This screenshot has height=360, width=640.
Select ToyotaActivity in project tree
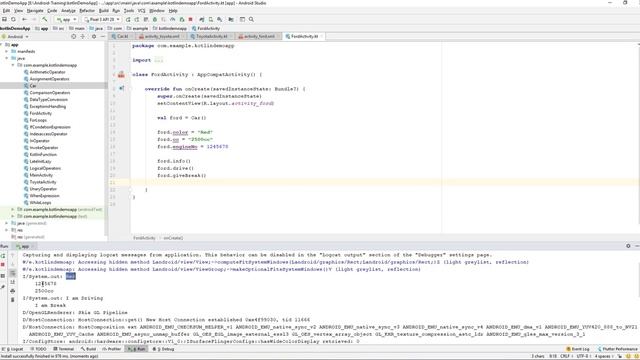tap(43, 182)
